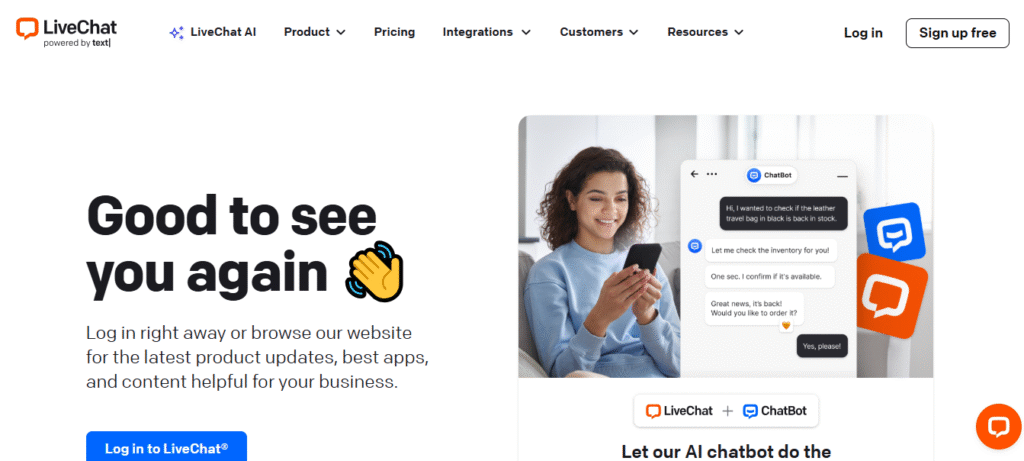Expand the Resources dropdown menu

(705, 32)
